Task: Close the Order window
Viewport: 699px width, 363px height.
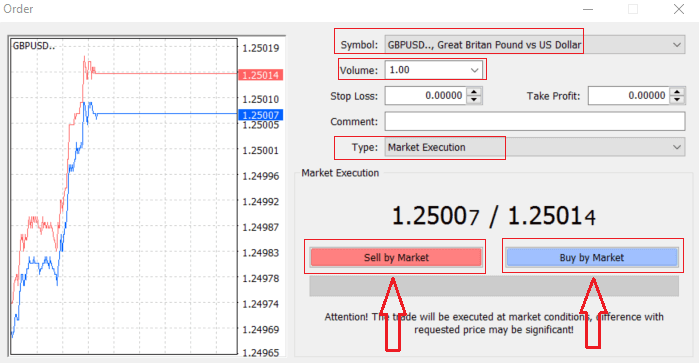Action: tap(678, 9)
